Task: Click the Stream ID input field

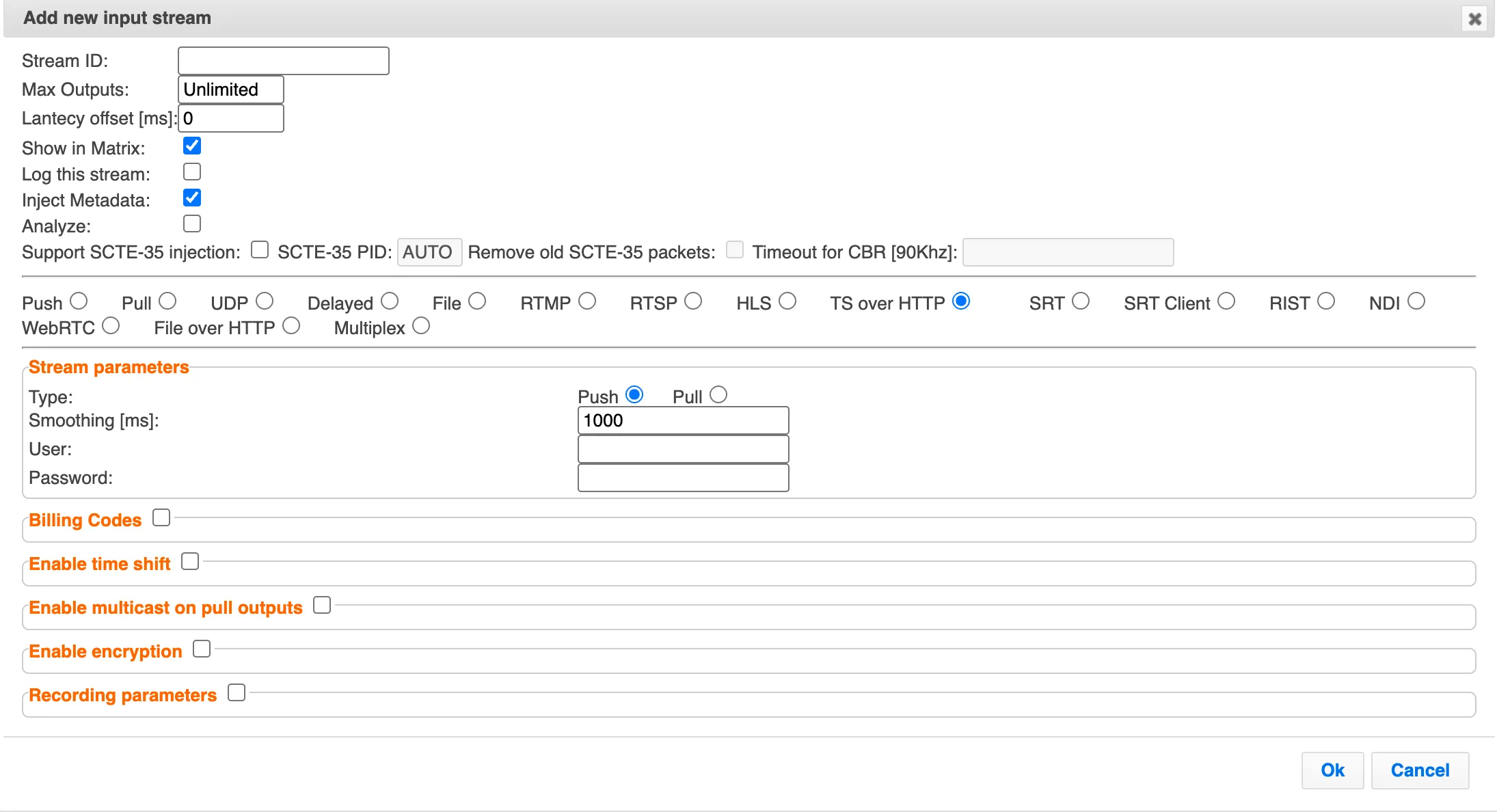Action: click(x=284, y=61)
